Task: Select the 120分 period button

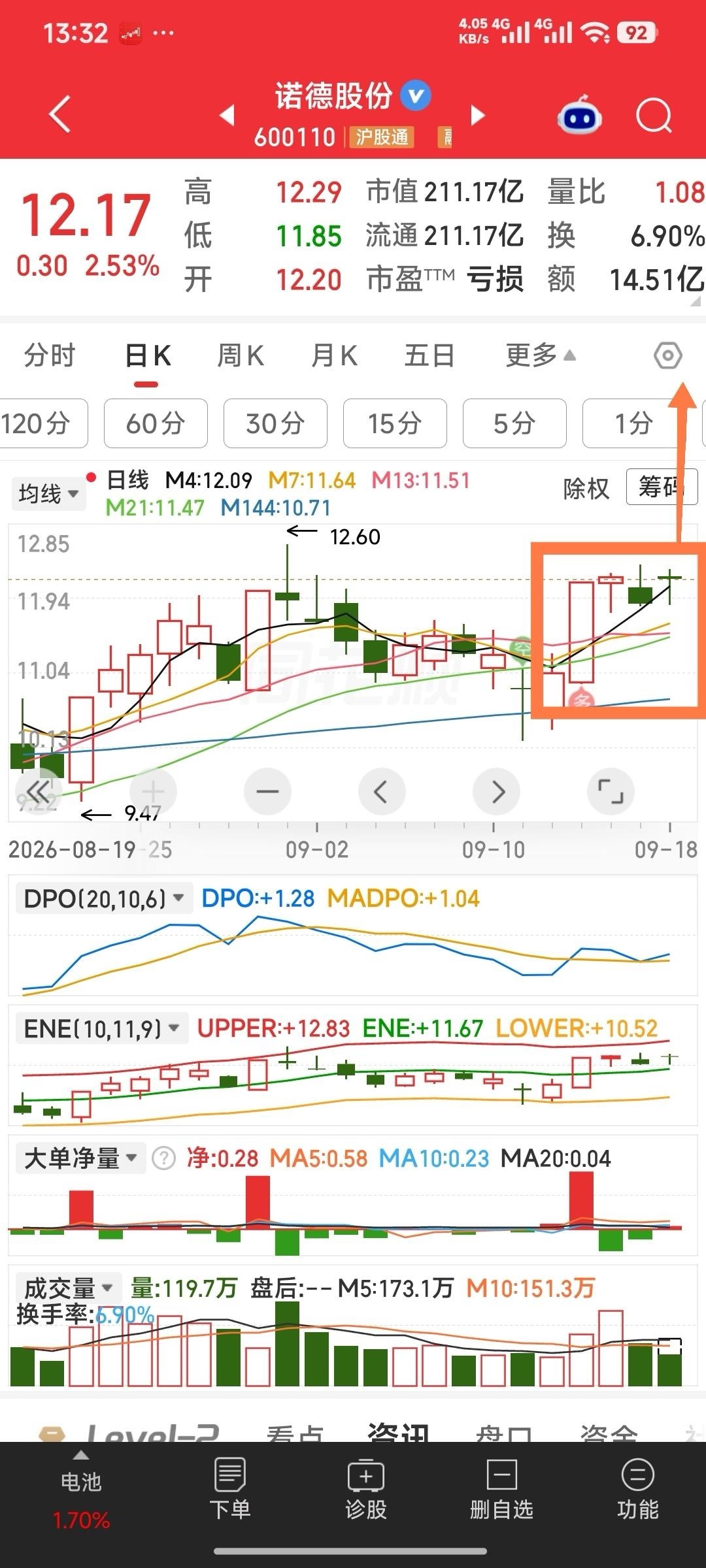Action: 43,423
